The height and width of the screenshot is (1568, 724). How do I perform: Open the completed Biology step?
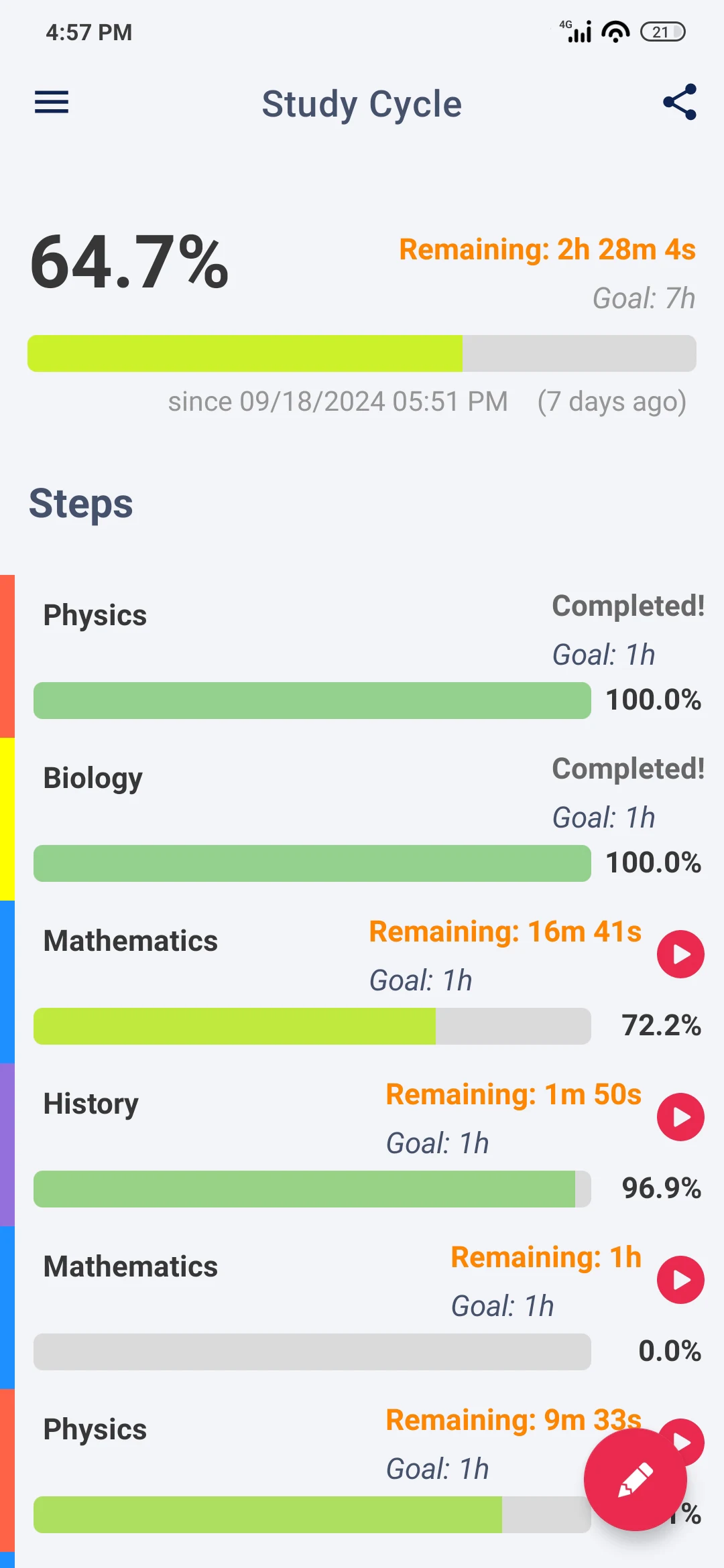pos(93,778)
